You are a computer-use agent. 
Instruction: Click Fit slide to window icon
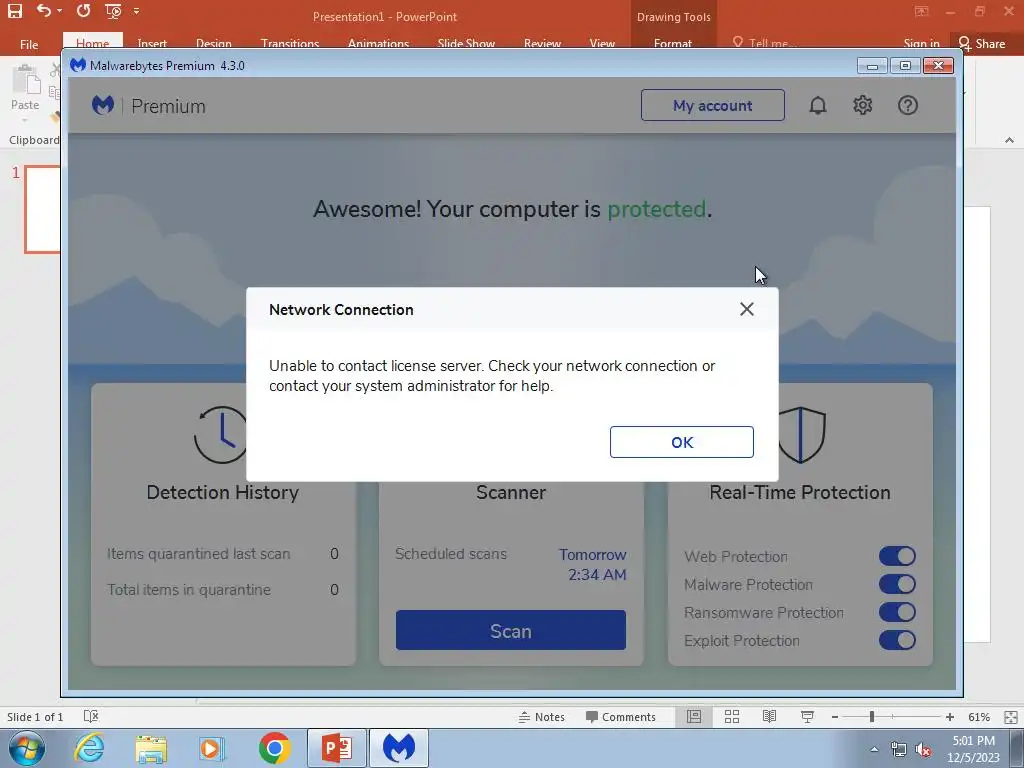click(x=1010, y=717)
